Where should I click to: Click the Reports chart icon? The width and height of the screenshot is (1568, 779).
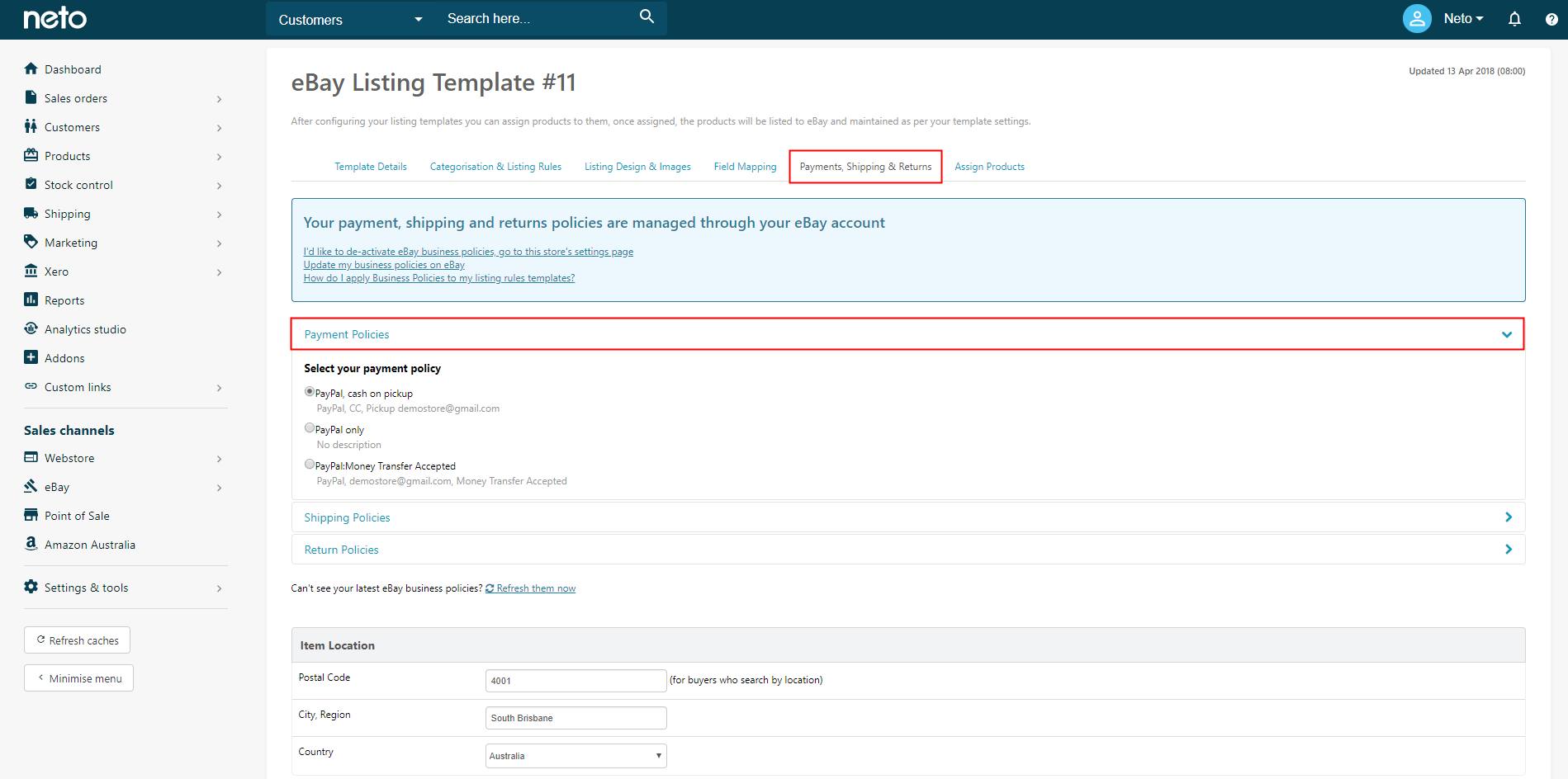(x=31, y=300)
